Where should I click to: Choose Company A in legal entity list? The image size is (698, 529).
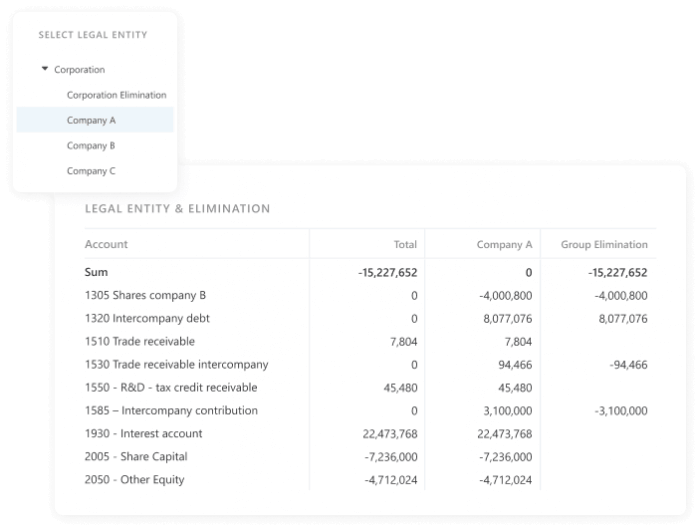pyautogui.click(x=91, y=120)
